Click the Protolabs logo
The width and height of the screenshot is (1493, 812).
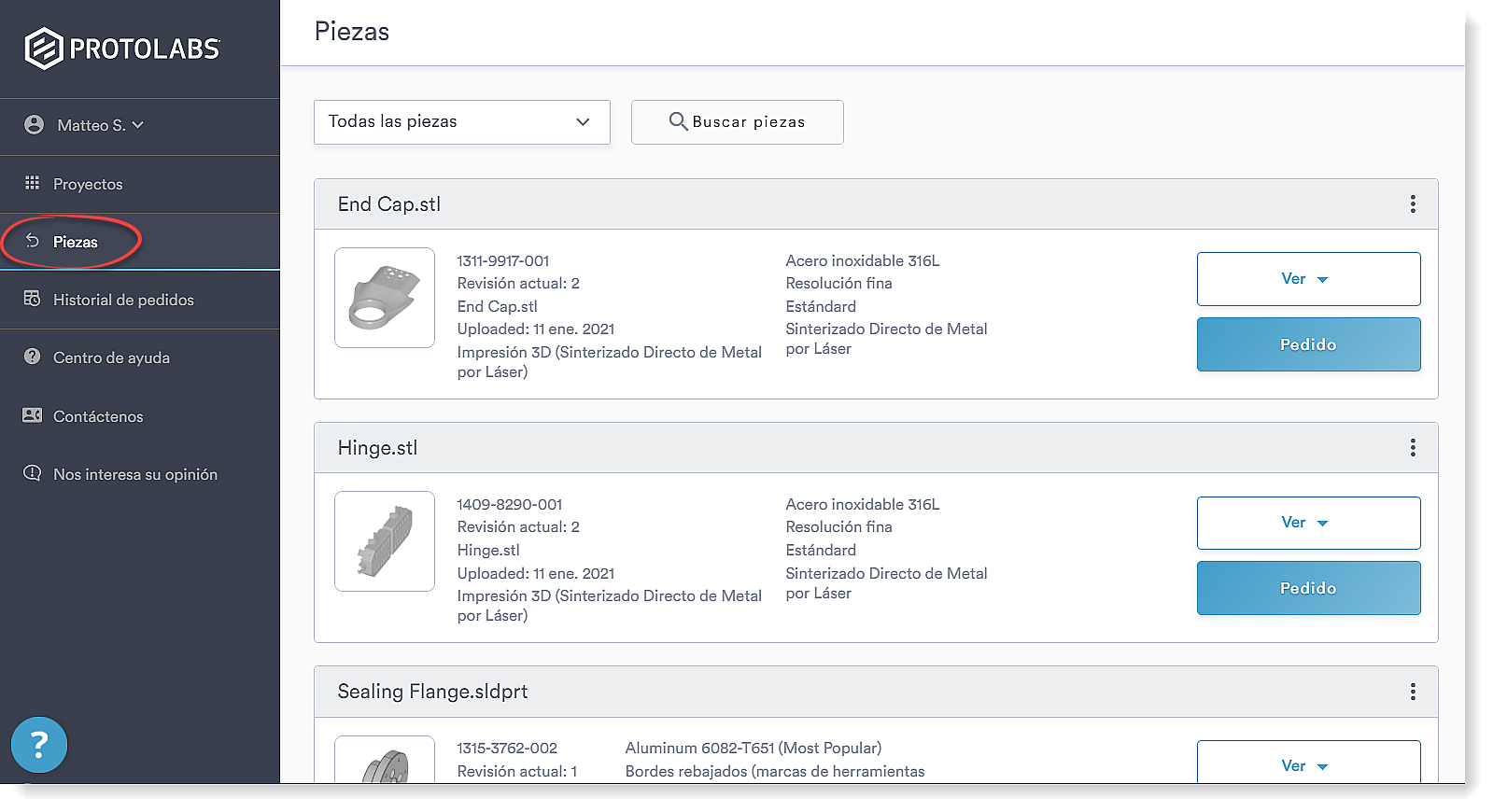pyautogui.click(x=122, y=49)
